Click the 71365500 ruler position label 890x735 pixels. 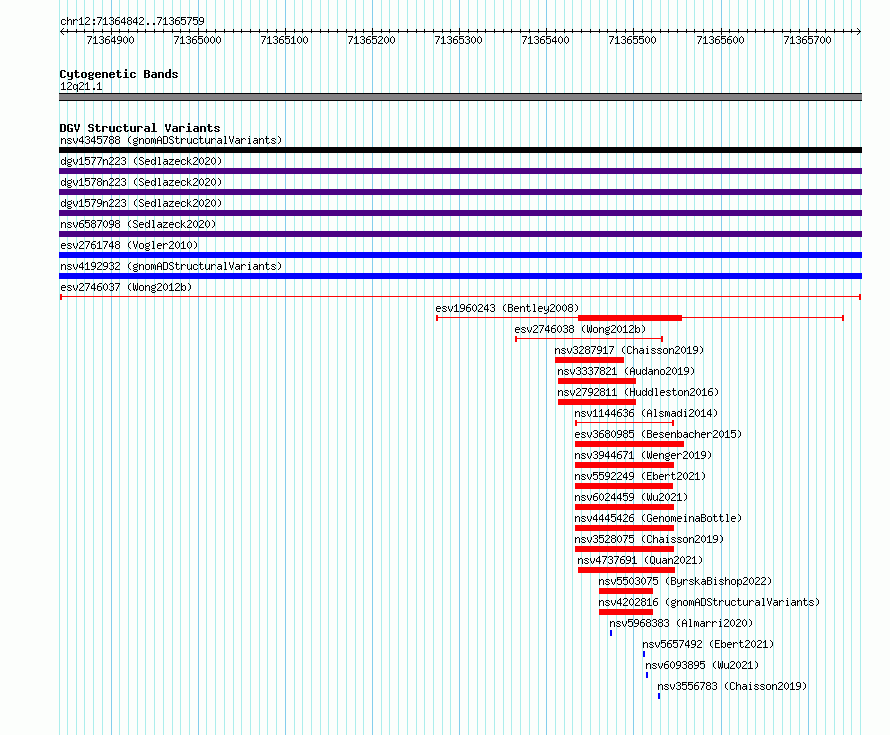(632, 40)
